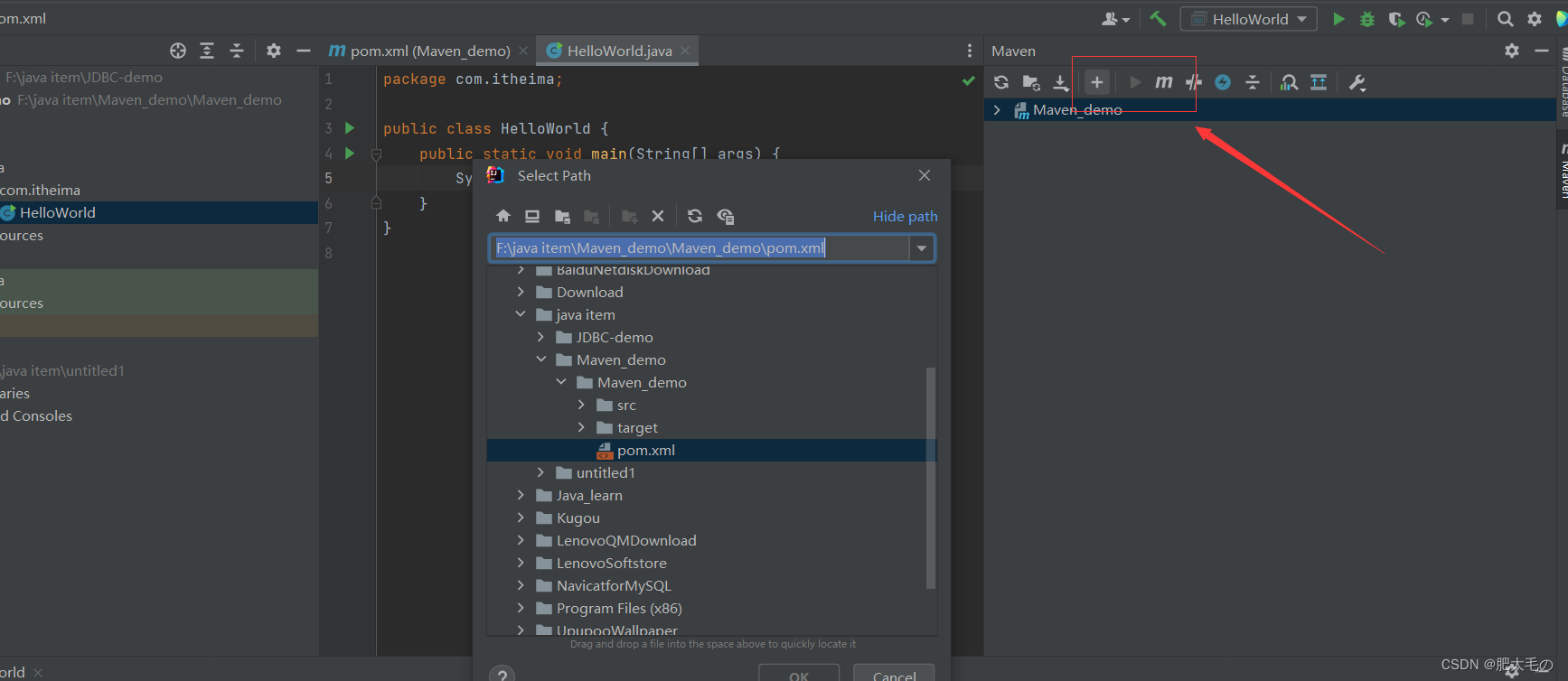Switch to HelloWorld.java editor tab

(x=619, y=51)
